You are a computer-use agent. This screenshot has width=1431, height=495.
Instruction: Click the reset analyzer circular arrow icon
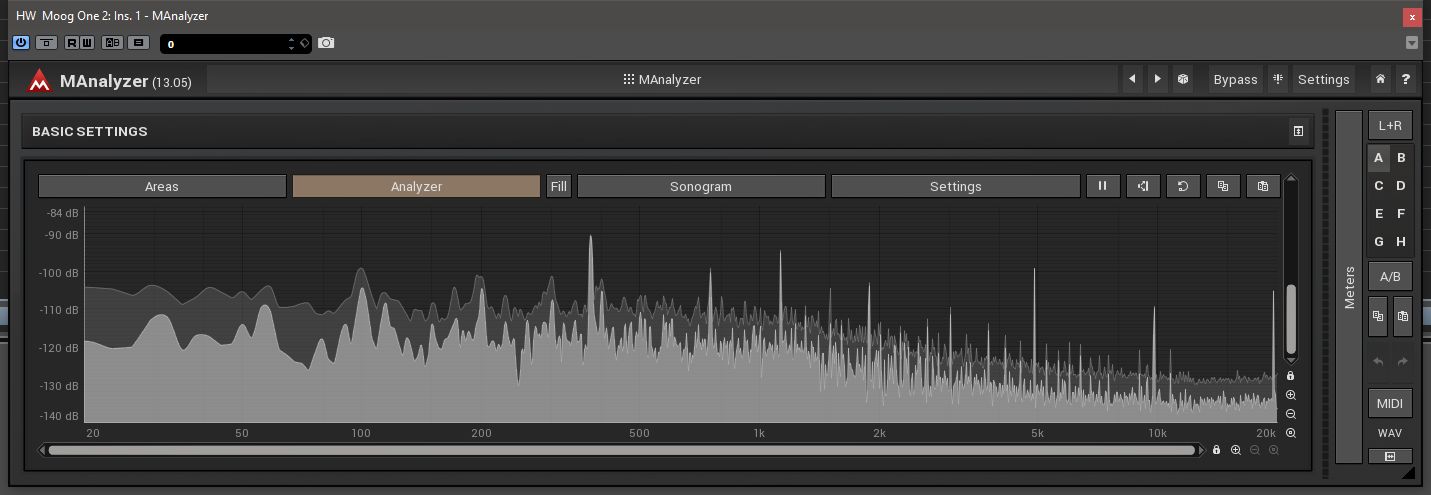click(1182, 186)
